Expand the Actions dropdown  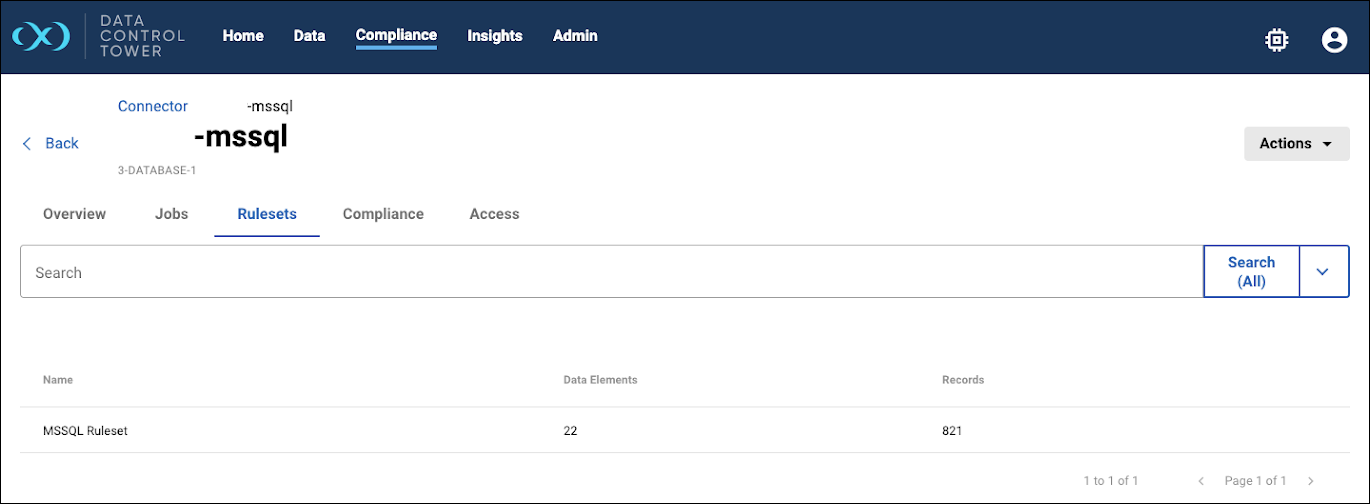tap(1296, 143)
